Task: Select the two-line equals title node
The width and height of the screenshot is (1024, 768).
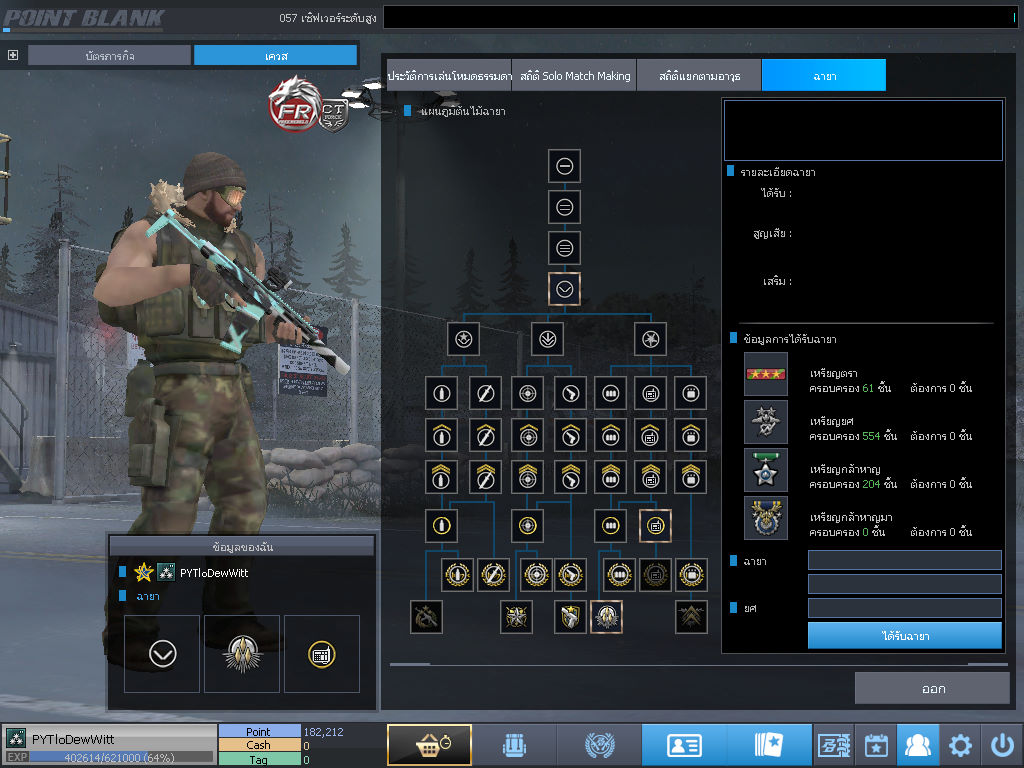Action: 565,207
